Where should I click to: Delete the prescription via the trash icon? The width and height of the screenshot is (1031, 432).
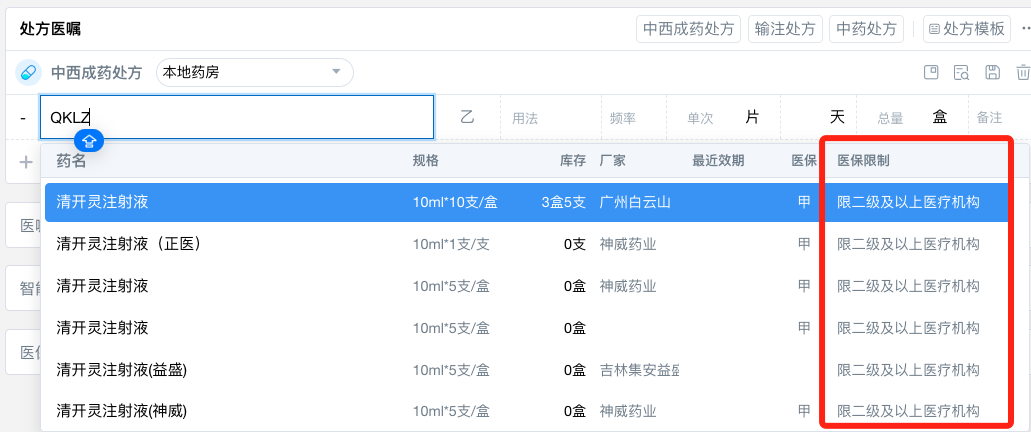tap(1022, 72)
